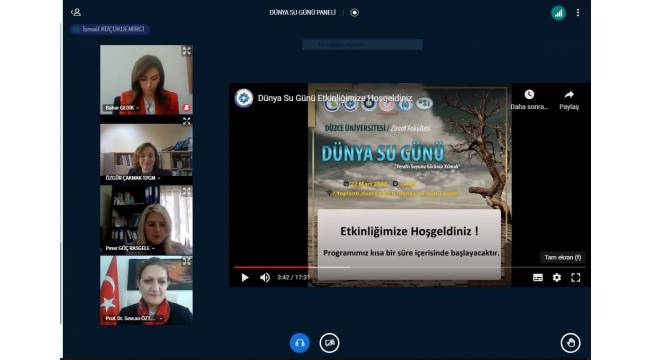
Task: Open the video title link
Action: coord(335,98)
